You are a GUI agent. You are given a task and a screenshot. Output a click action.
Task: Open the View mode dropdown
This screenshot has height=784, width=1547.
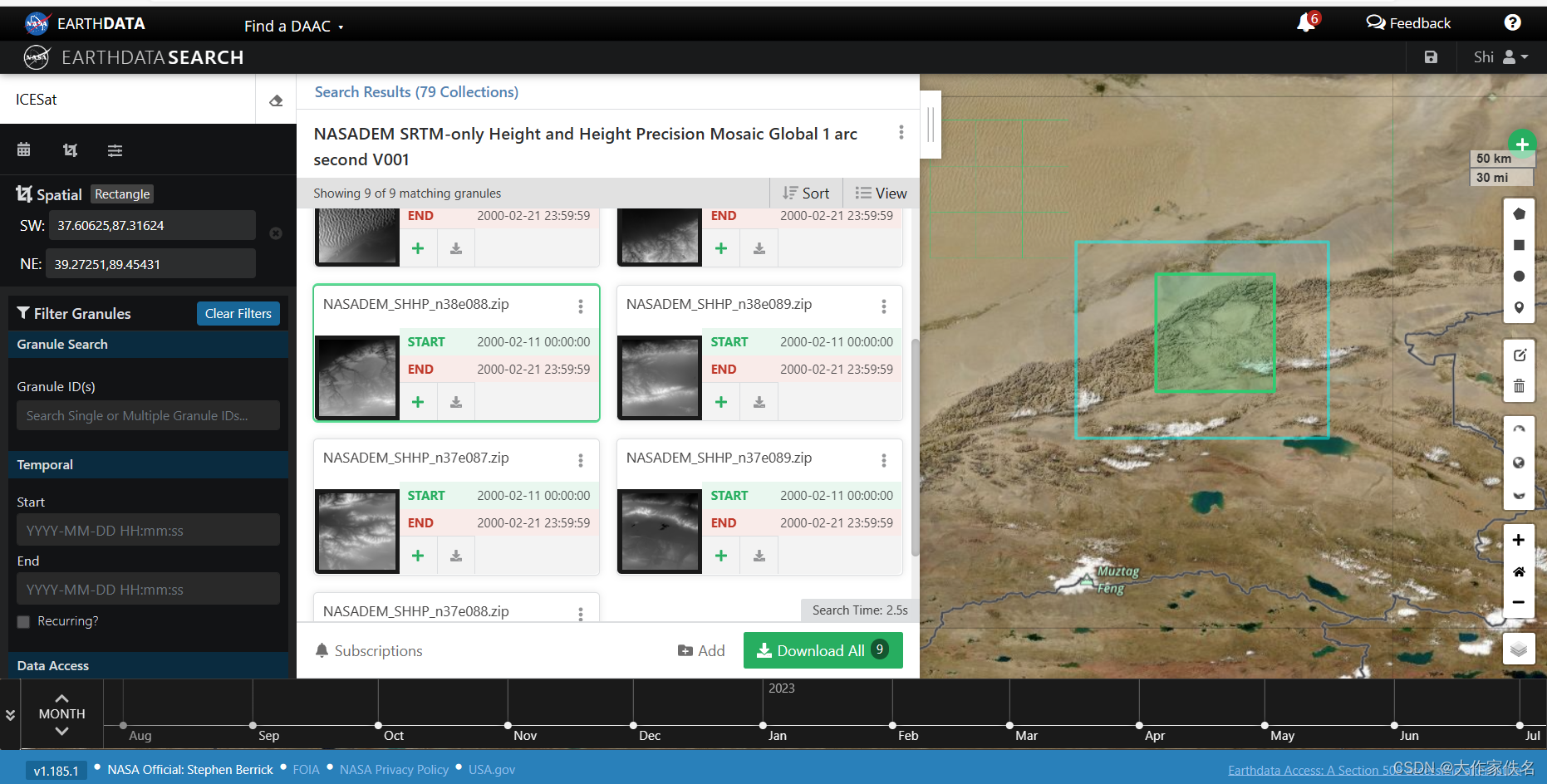point(882,193)
